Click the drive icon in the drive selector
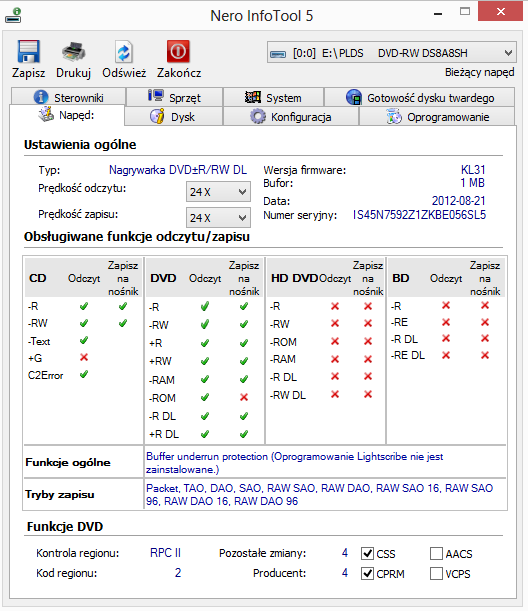Image resolution: width=528 pixels, height=611 pixels. [x=278, y=53]
